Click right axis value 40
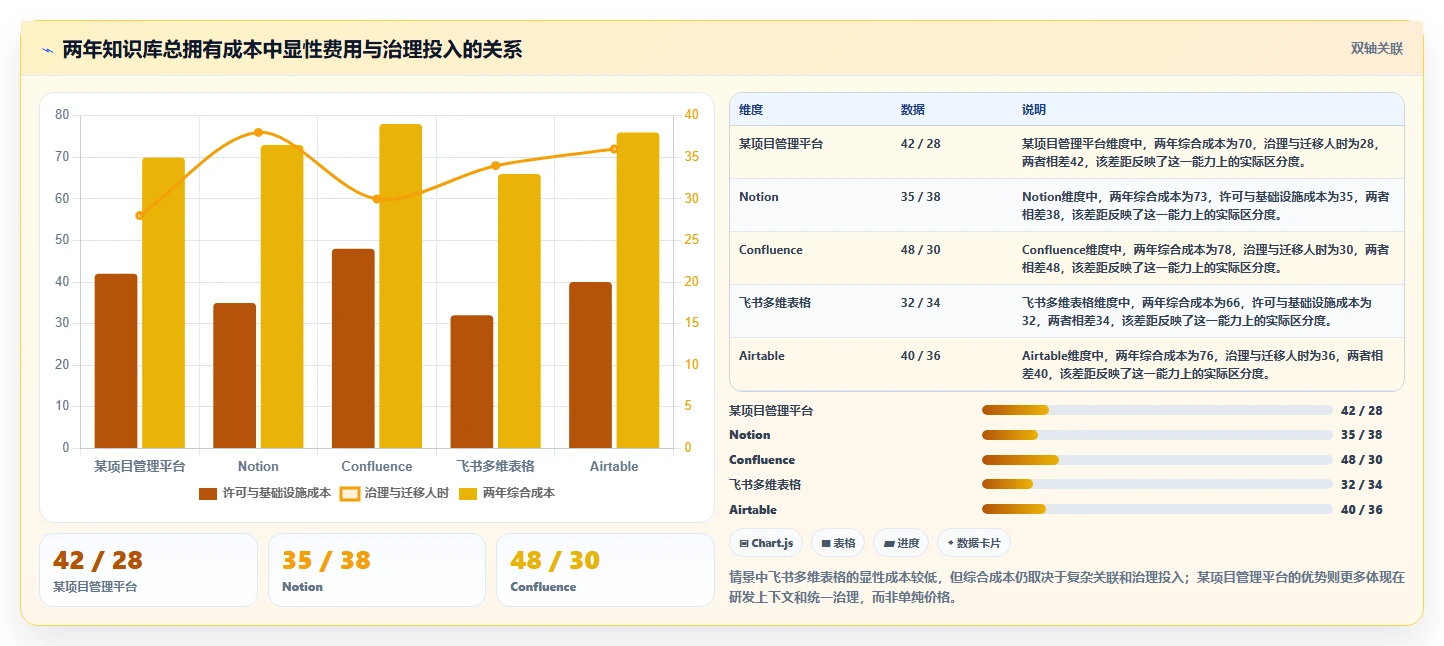Viewport: 1444px width, 646px height. pyautogui.click(x=692, y=115)
